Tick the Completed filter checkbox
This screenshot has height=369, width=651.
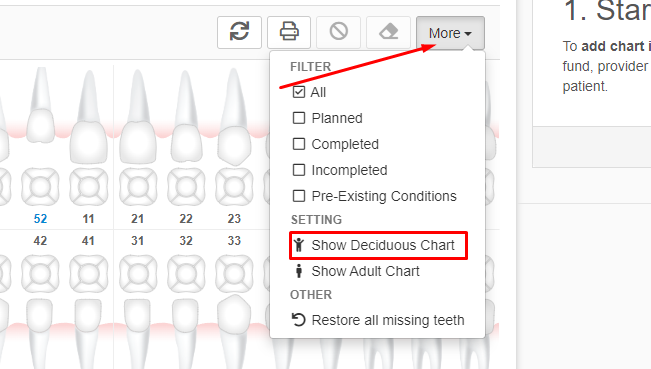(x=299, y=144)
